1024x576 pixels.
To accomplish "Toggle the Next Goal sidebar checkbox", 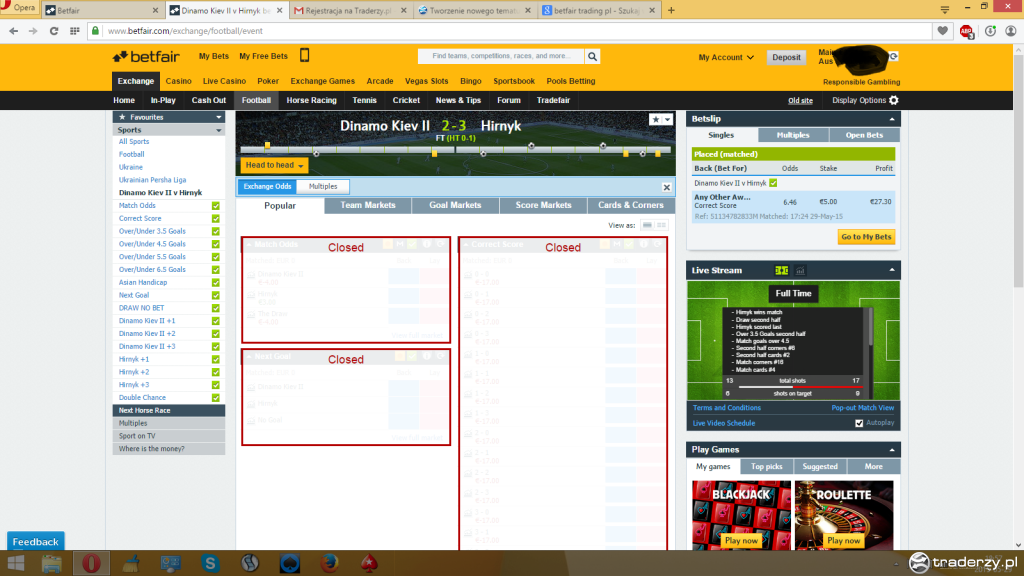I will click(216, 295).
